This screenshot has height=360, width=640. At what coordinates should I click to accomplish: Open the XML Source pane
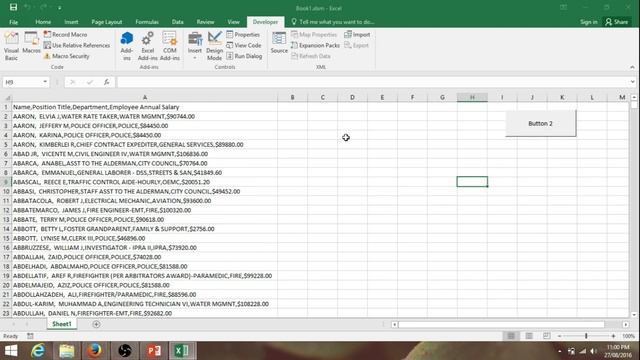[279, 42]
